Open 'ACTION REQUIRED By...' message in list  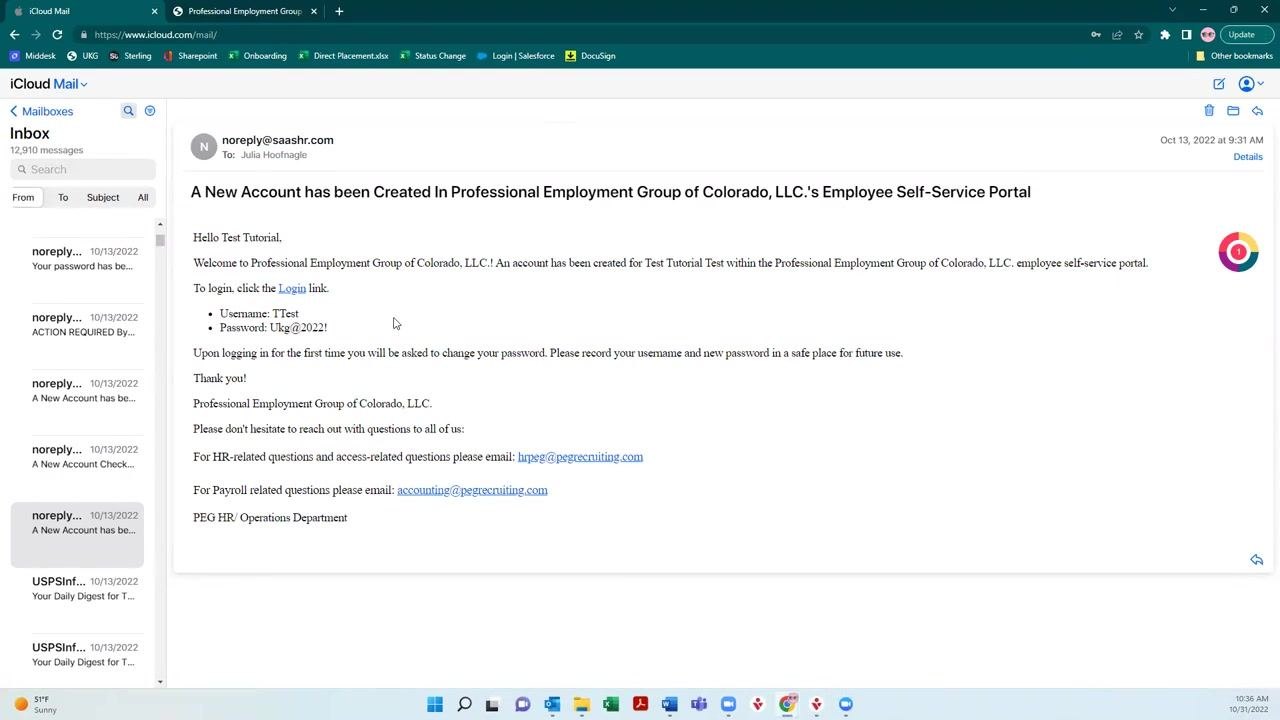point(78,325)
